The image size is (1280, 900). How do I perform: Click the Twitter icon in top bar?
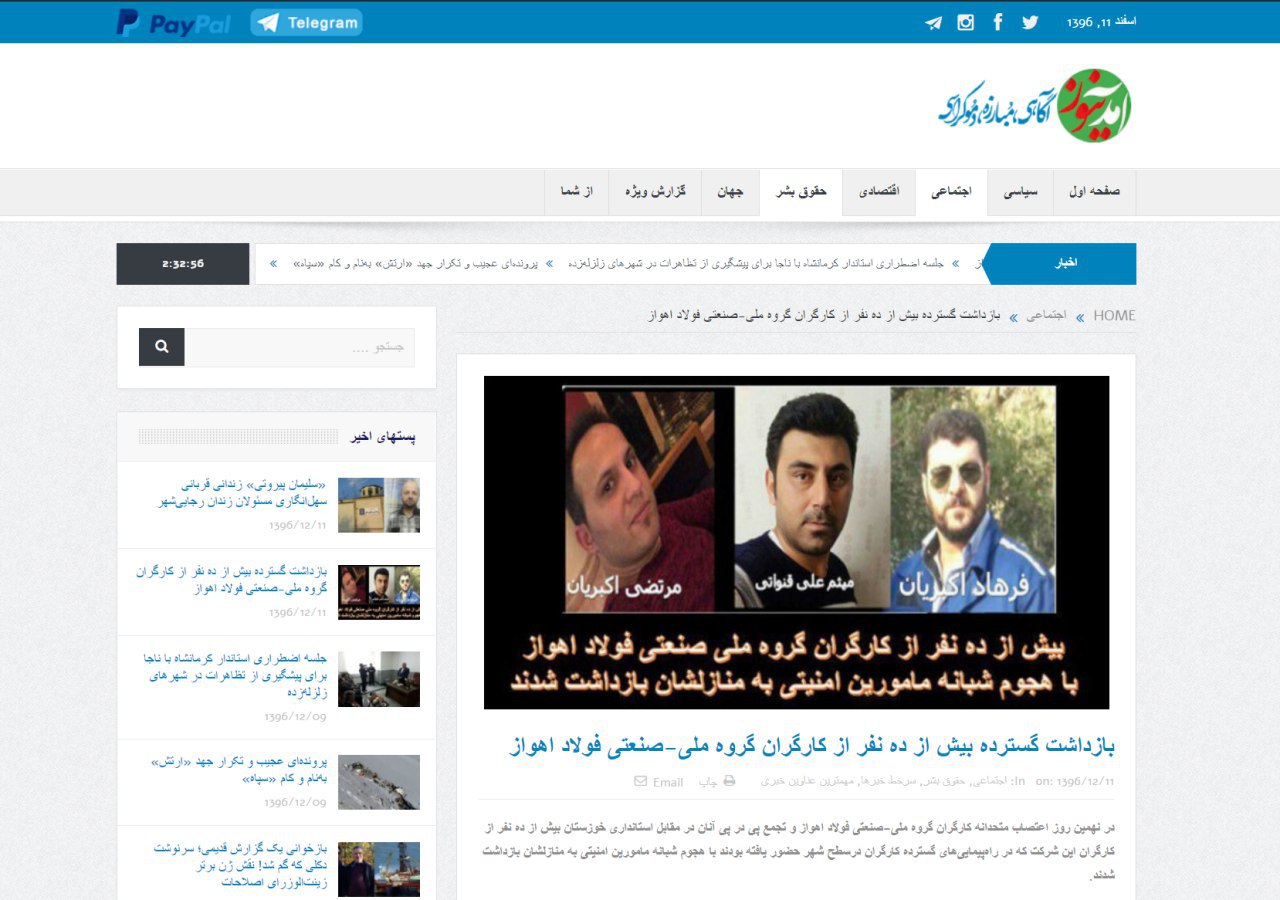coord(1029,22)
